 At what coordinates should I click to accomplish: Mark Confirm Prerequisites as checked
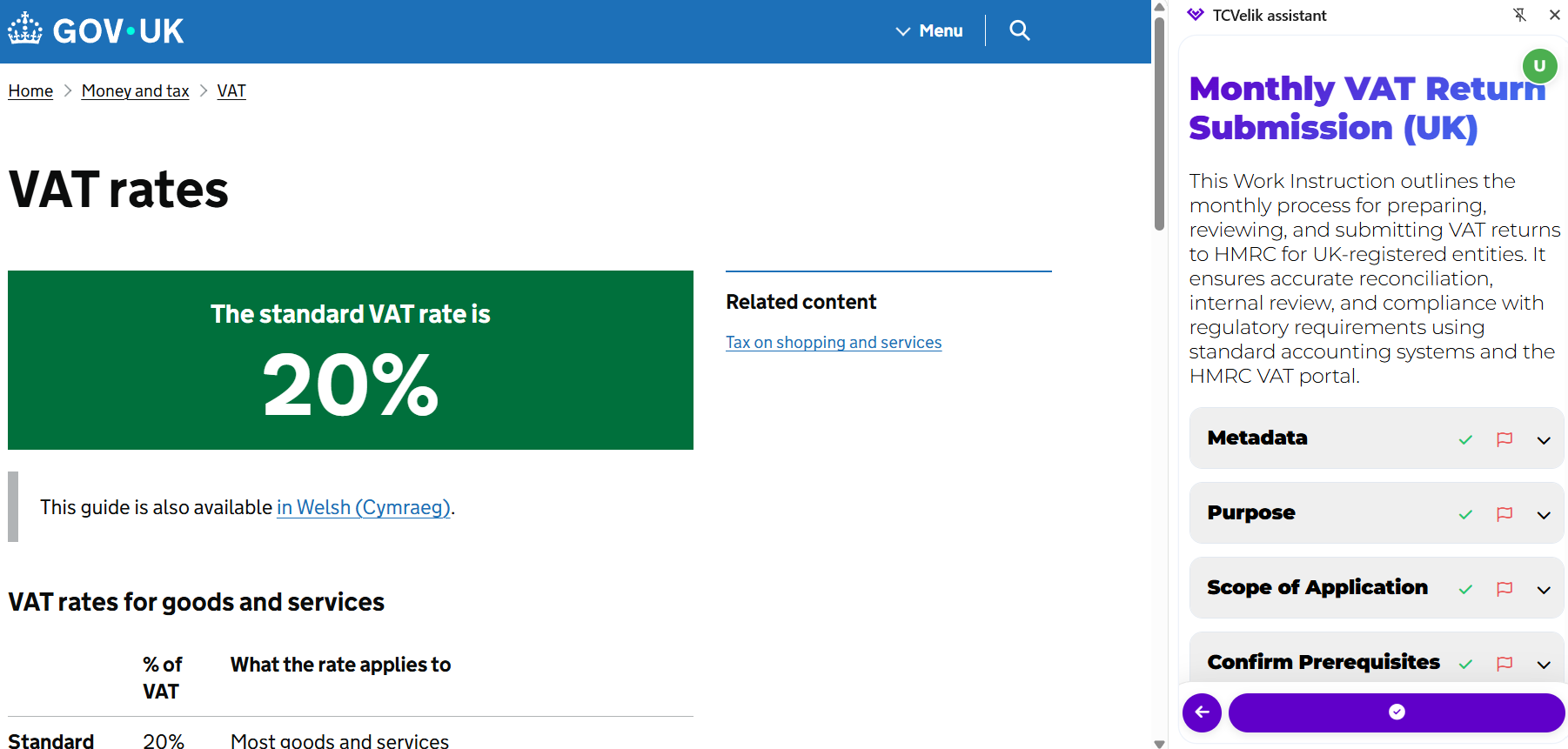[1465, 664]
